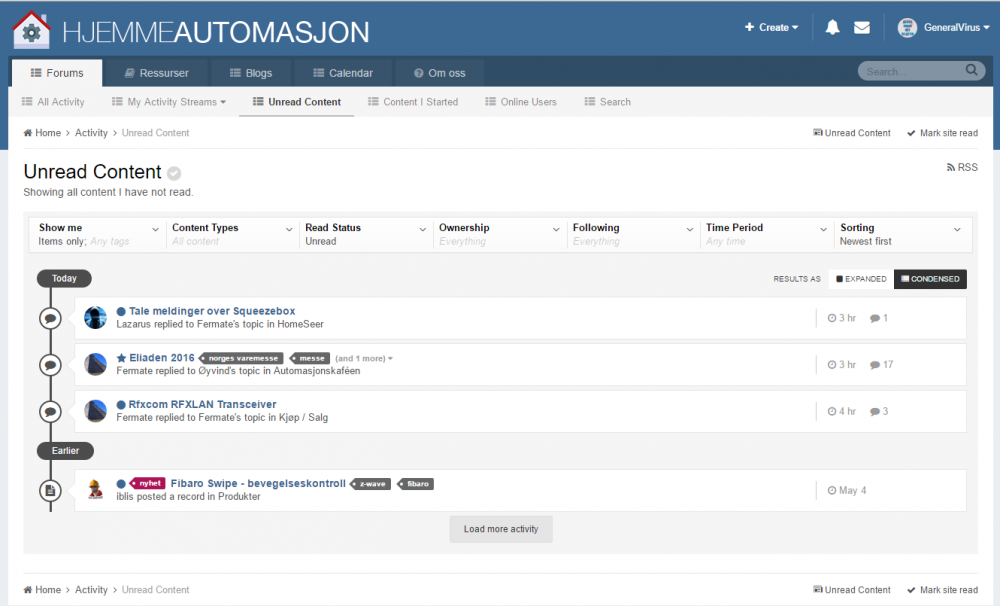Click the search magnifier icon
The image size is (1000, 606).
(971, 71)
